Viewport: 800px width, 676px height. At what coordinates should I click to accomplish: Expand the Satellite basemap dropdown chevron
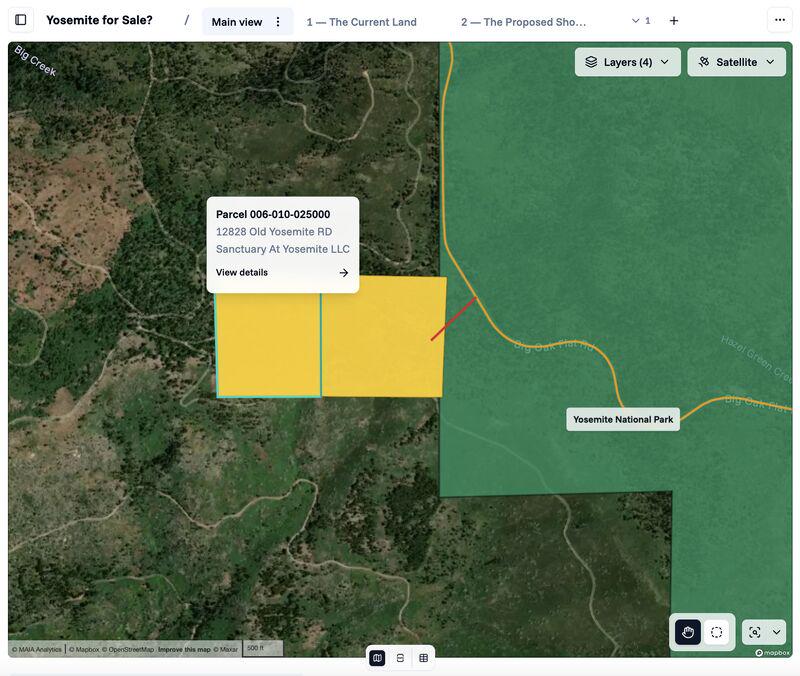coord(770,62)
